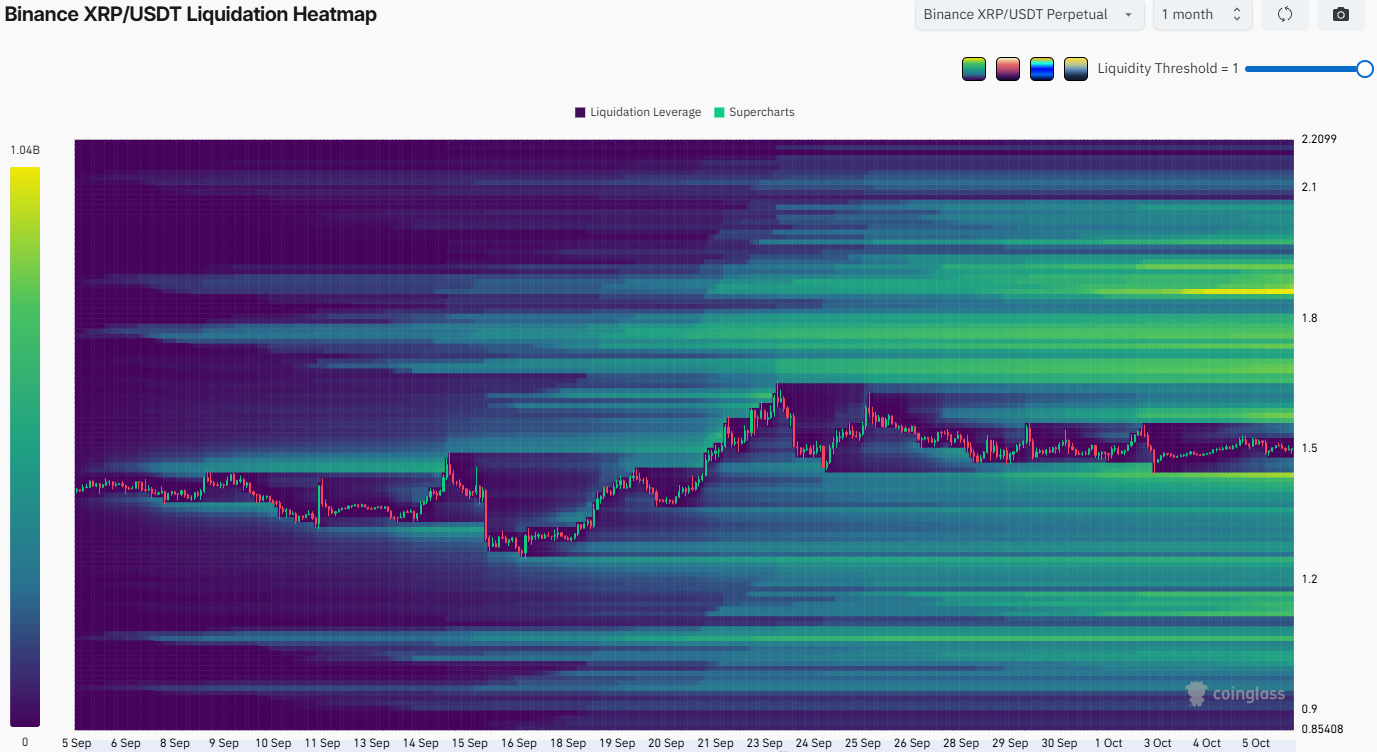Click the refresh chart icon

pyautogui.click(x=1285, y=14)
